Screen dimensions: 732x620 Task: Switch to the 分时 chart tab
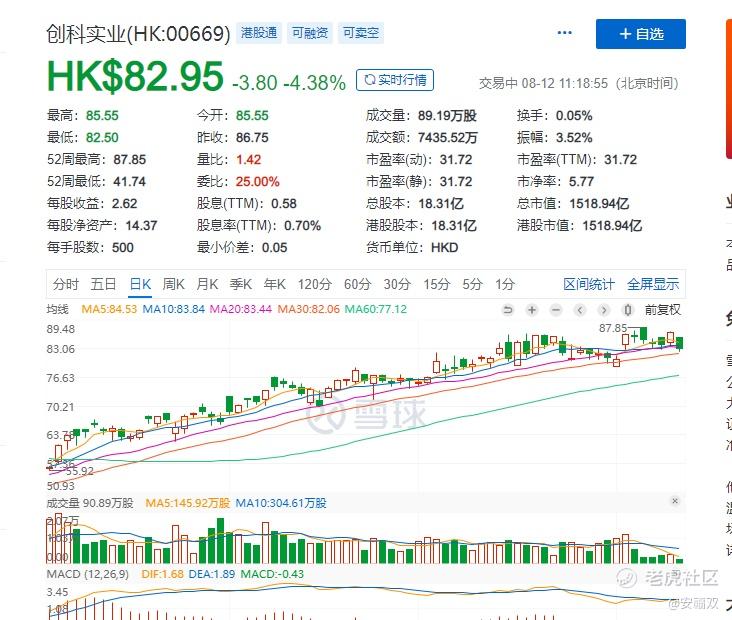66,284
